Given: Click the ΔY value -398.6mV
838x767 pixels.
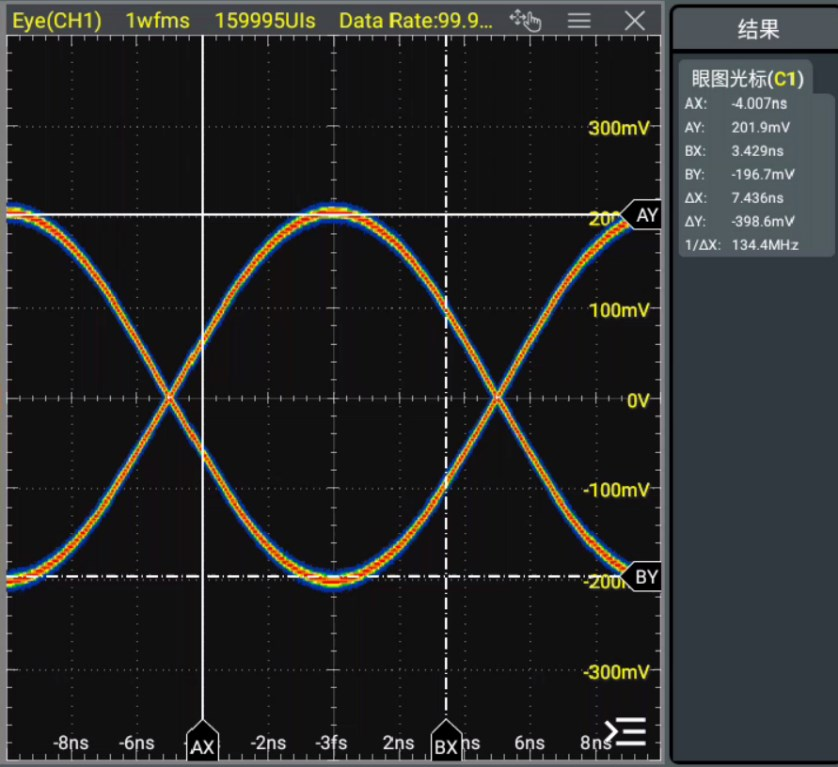Looking at the screenshot, I should click(763, 221).
